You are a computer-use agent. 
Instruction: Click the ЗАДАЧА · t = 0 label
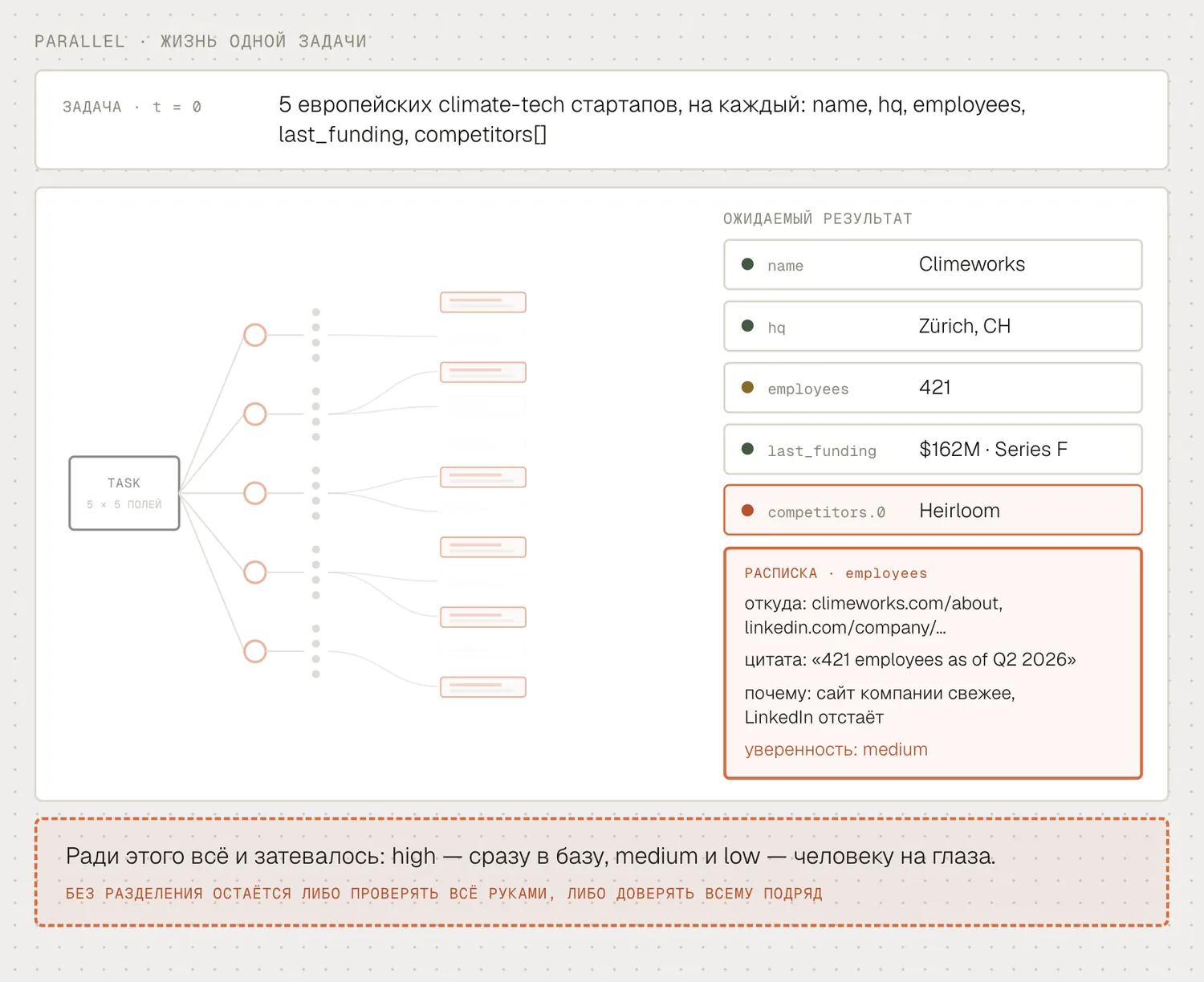132,107
